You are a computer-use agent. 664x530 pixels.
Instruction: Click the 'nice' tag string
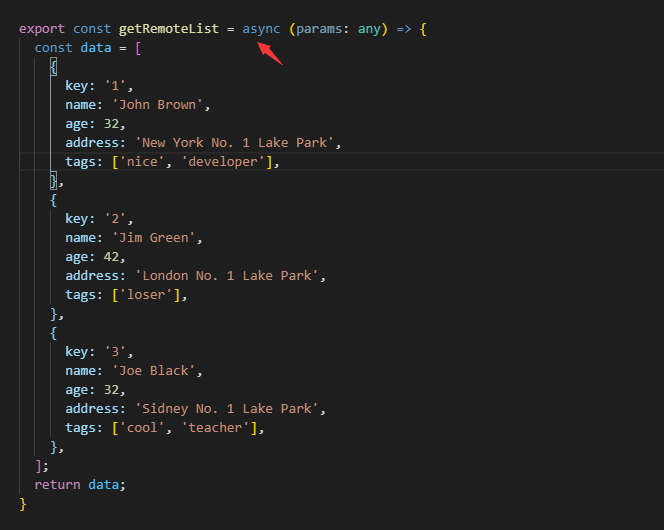(142, 162)
